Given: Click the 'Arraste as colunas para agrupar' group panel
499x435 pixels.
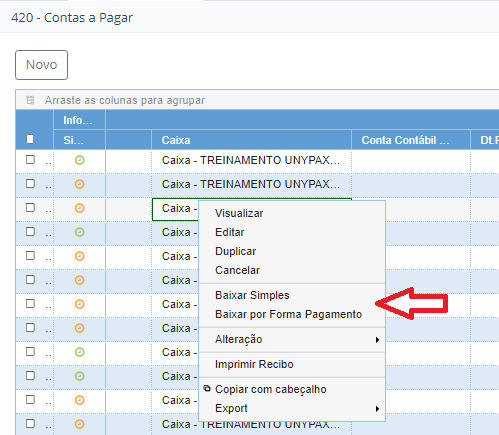Looking at the screenshot, I should pos(257,100).
